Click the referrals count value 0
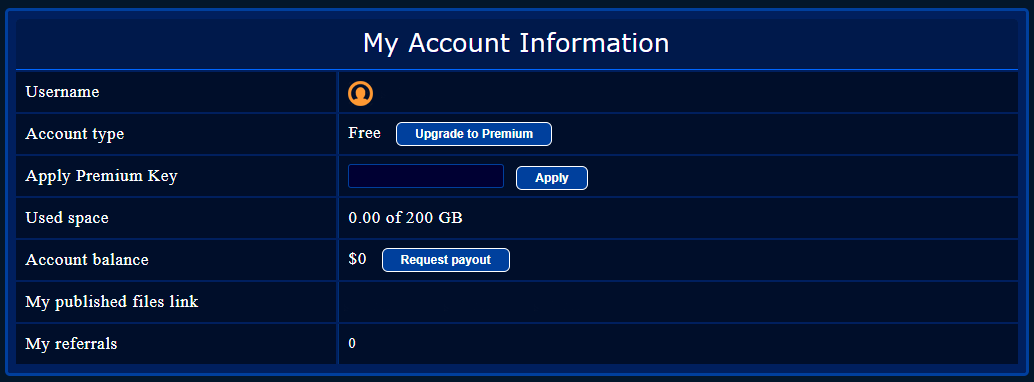The image size is (1034, 382). click(x=352, y=344)
